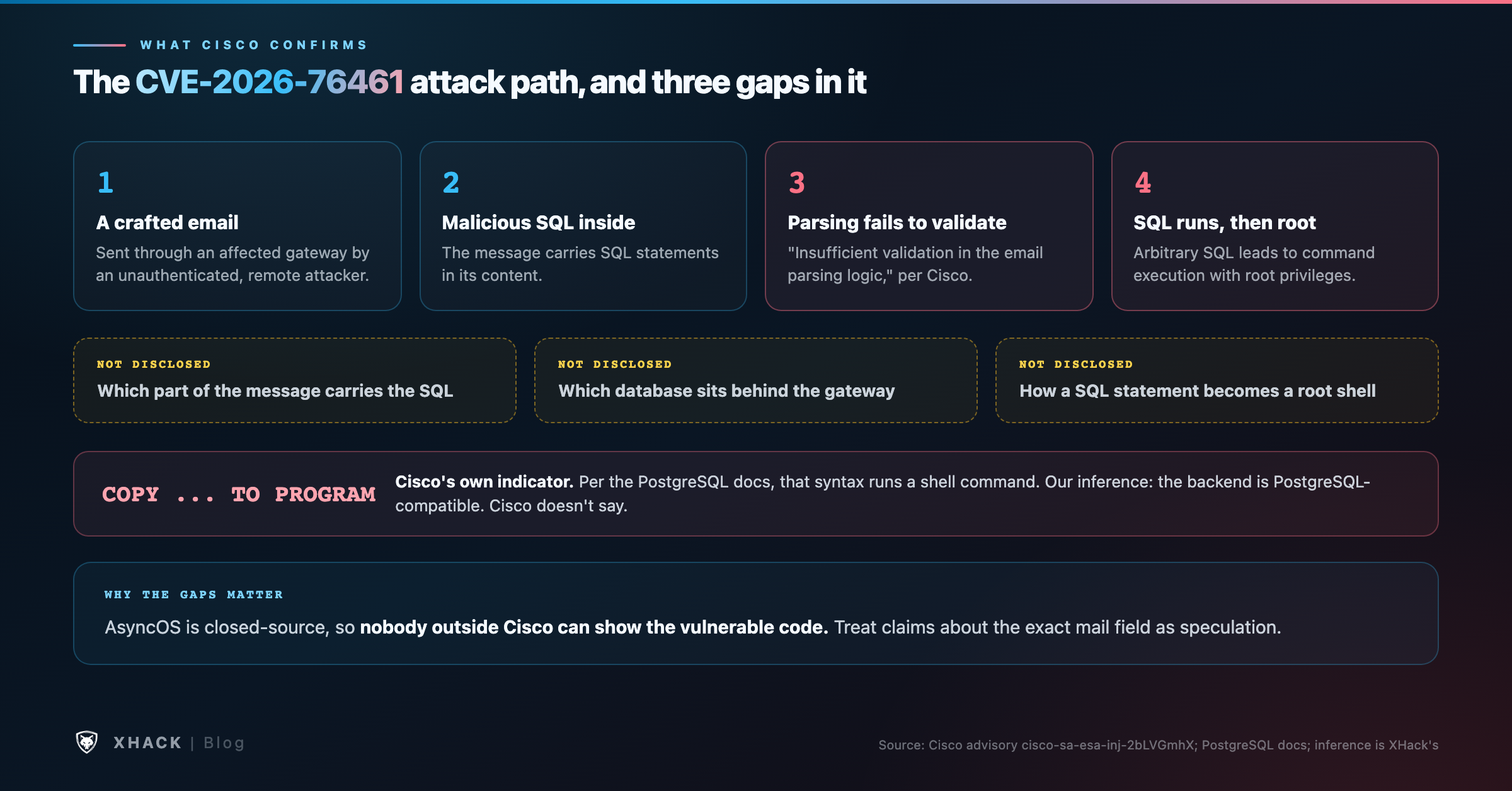Viewport: 1512px width, 791px height.
Task: Click the 'WHAT CISCO CONFIRMS' eyebrow heading
Action: coord(254,45)
